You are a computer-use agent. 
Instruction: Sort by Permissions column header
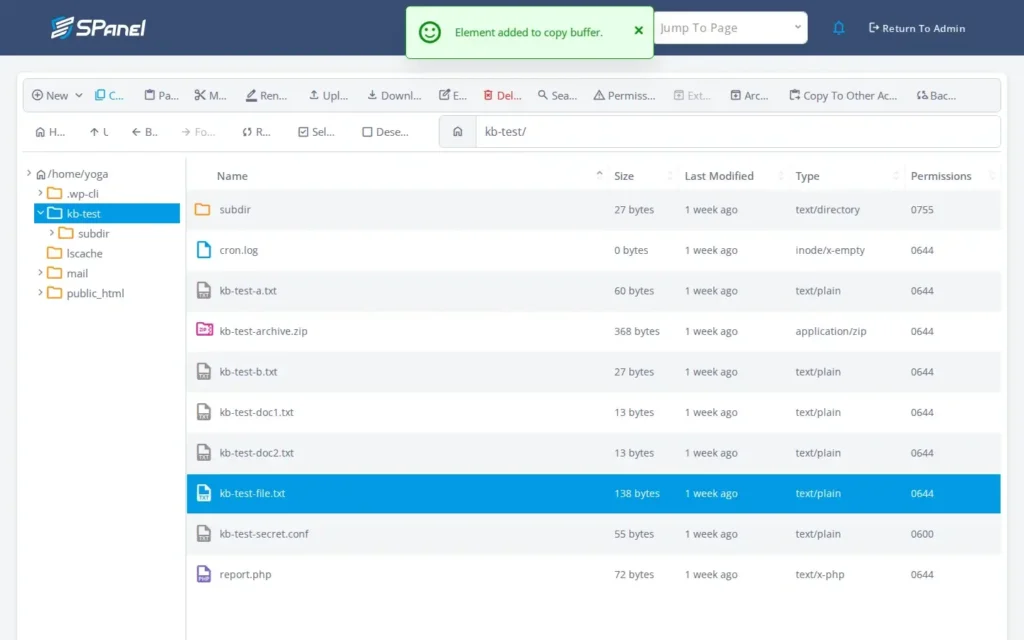point(941,176)
